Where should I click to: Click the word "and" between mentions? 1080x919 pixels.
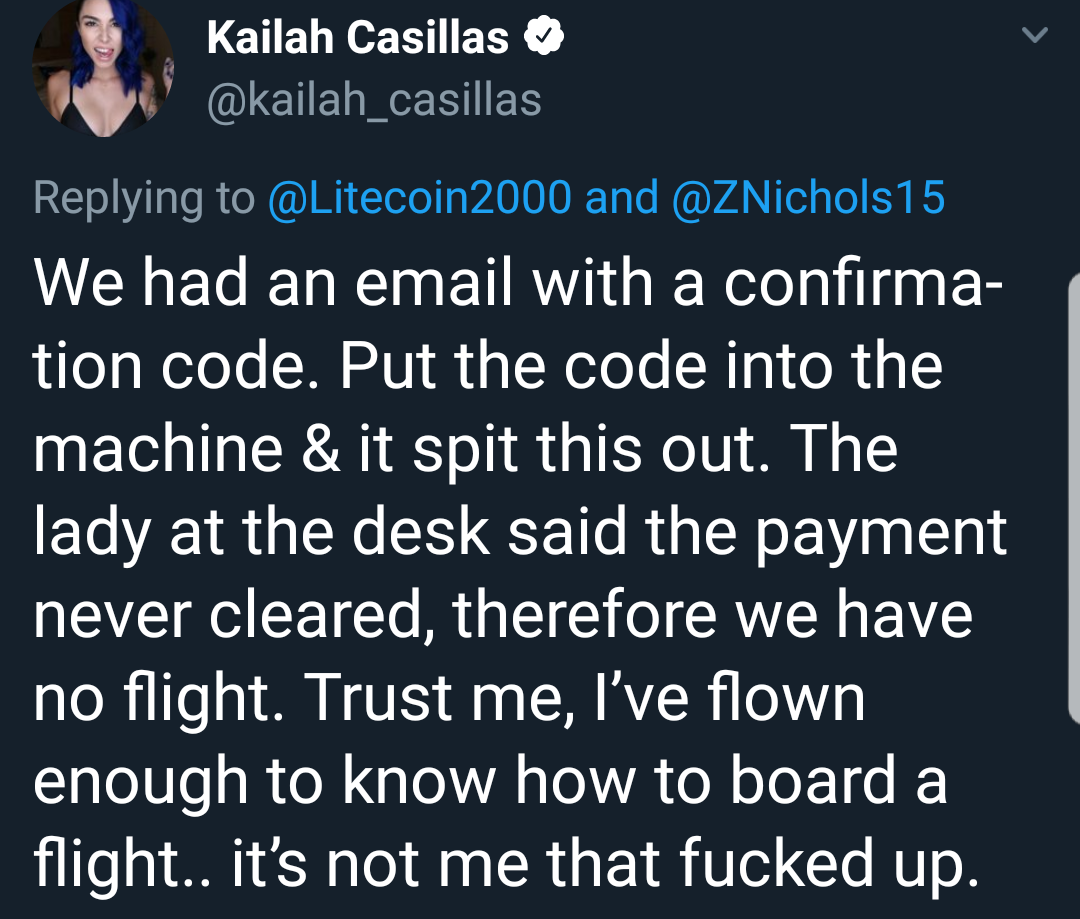[x=621, y=198]
